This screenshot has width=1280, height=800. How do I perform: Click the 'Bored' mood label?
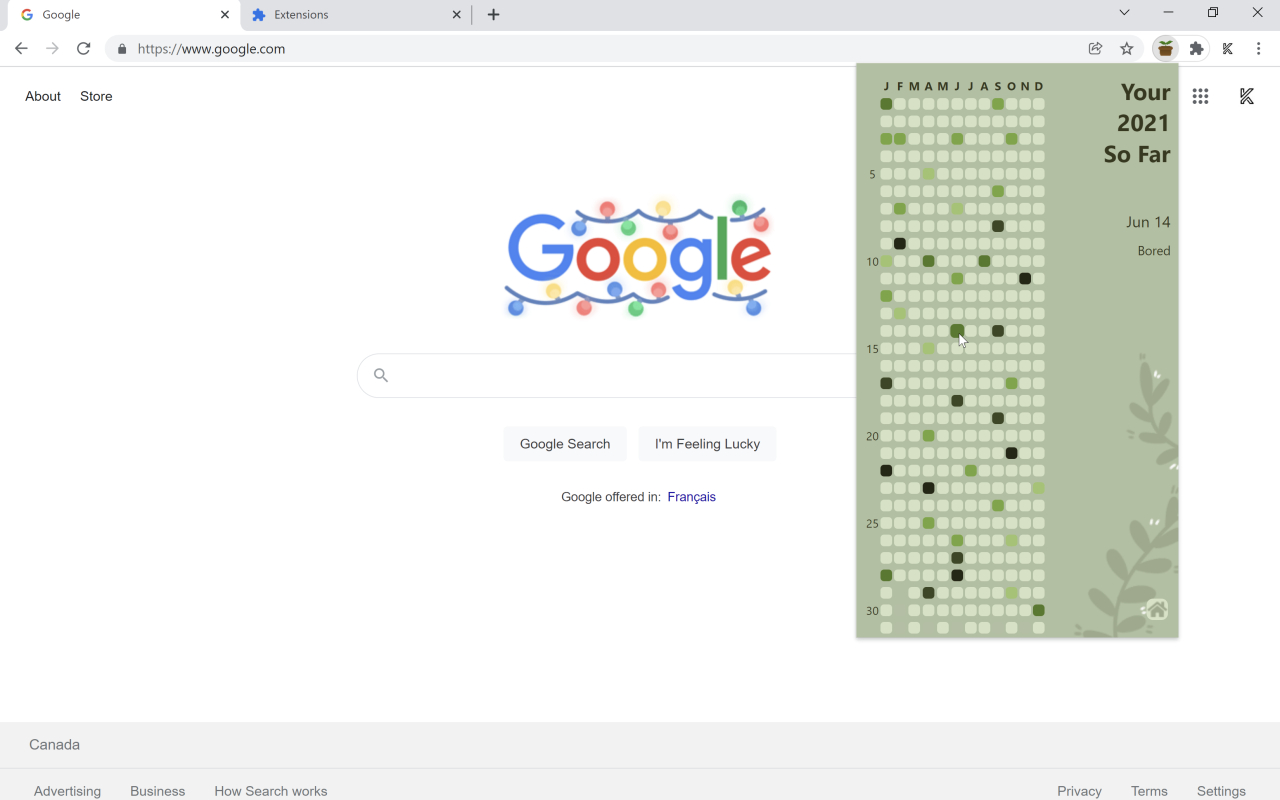(x=1154, y=251)
